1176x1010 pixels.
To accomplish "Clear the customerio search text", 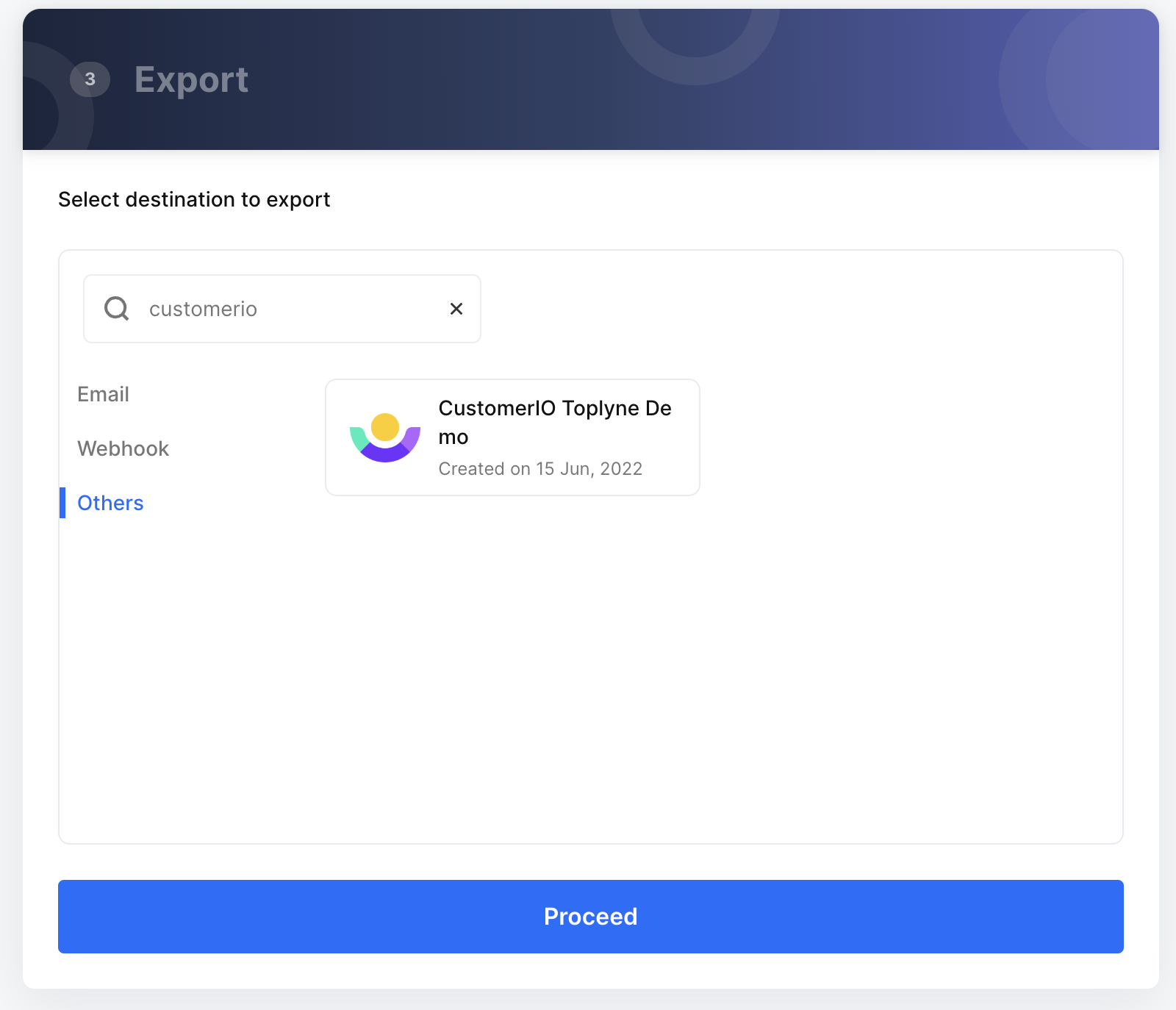I will click(456, 309).
